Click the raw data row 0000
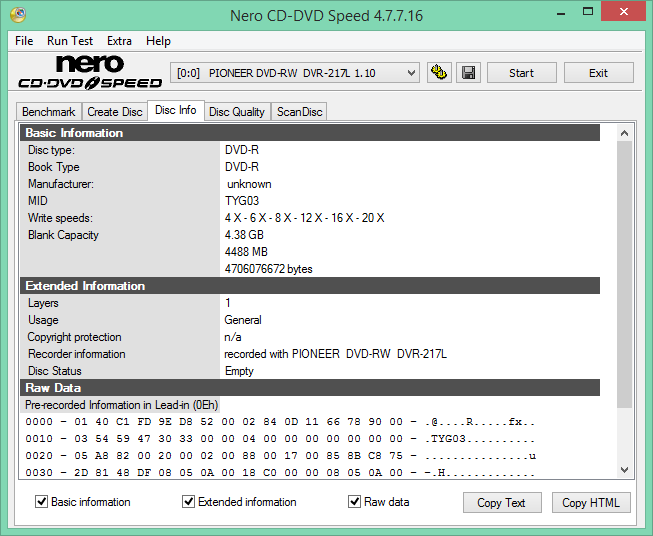Viewport: 653px width, 536px height. tap(280, 422)
